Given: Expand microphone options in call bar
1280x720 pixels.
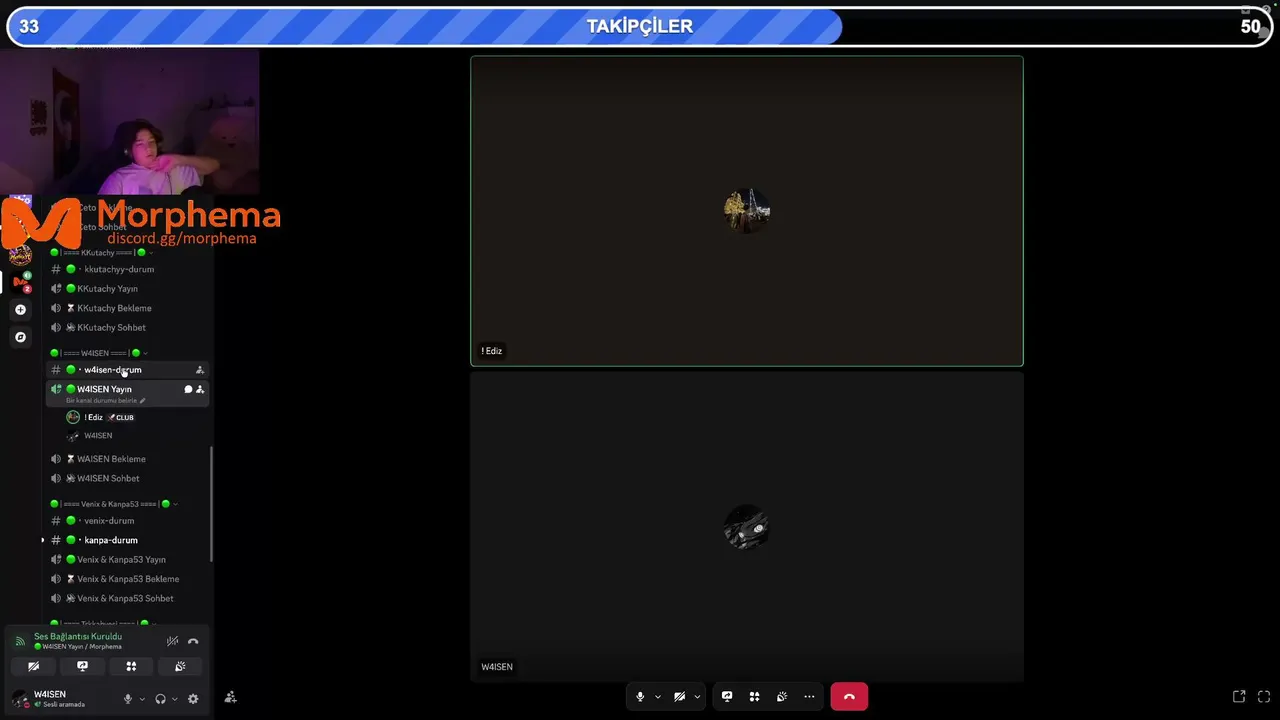Looking at the screenshot, I should pos(657,697).
